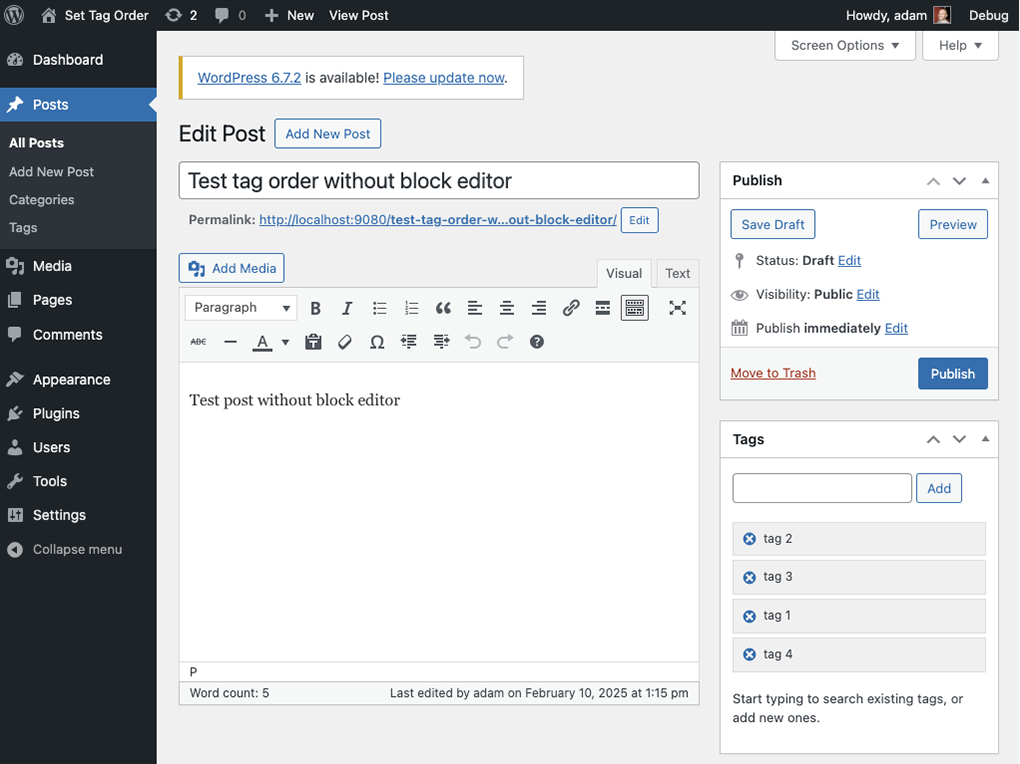Switch to the Text editor tab
The image size is (1020, 764).
pos(677,273)
